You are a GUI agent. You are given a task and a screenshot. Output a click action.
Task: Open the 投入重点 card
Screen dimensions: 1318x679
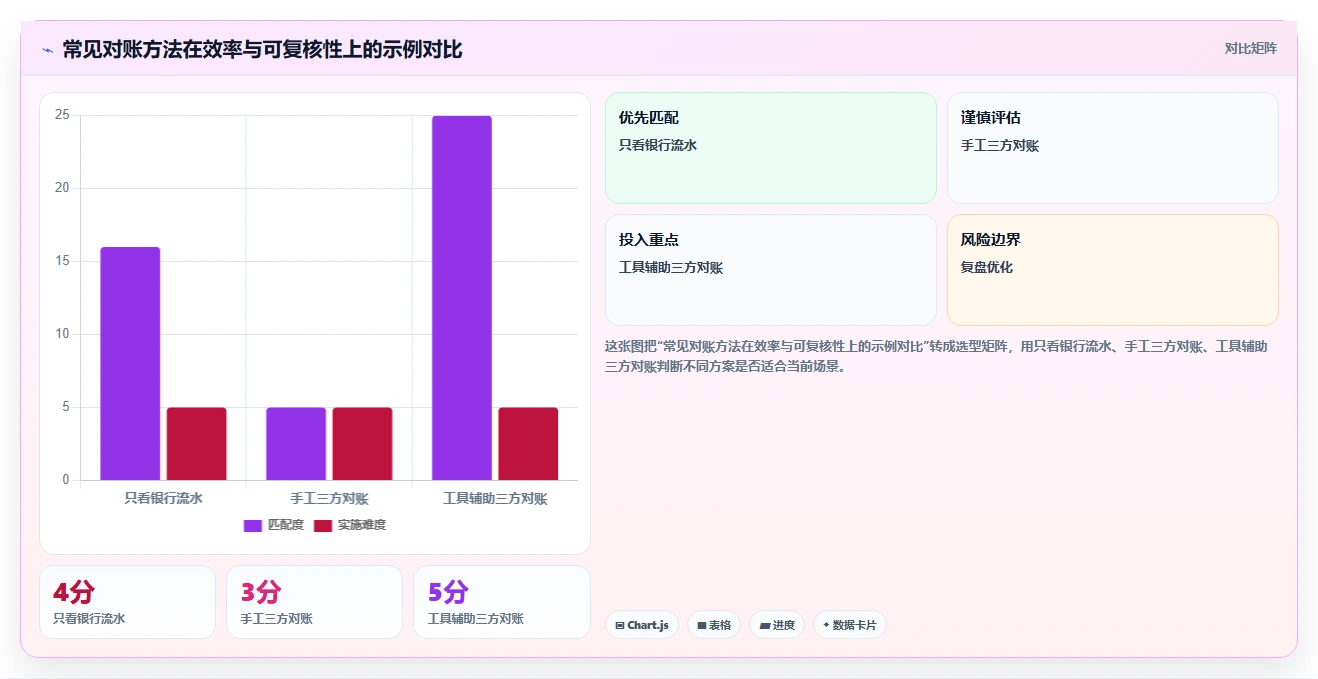[x=771, y=270]
